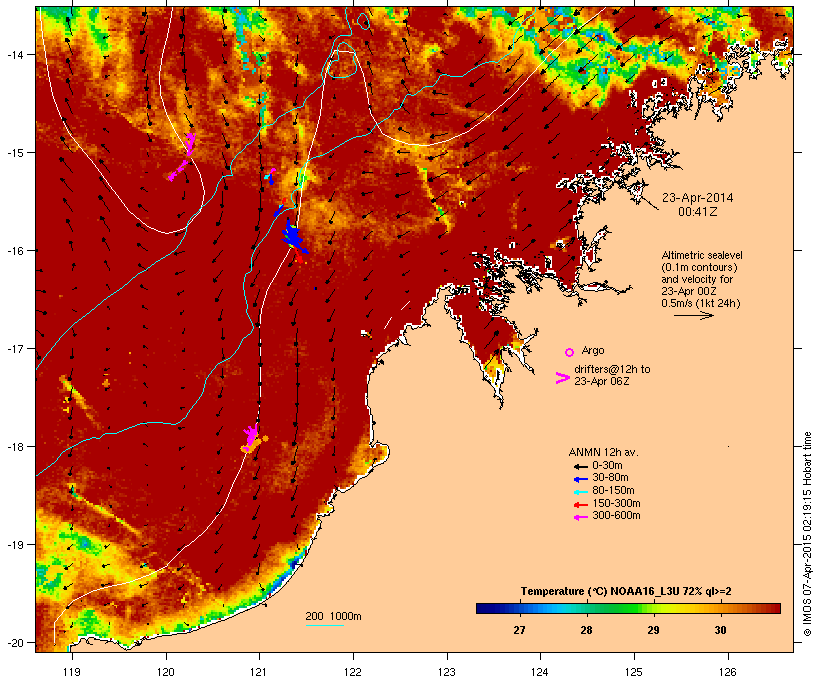820x680 pixels.
Task: Click the magenta Argo circle legend marker
Action: coord(570,352)
